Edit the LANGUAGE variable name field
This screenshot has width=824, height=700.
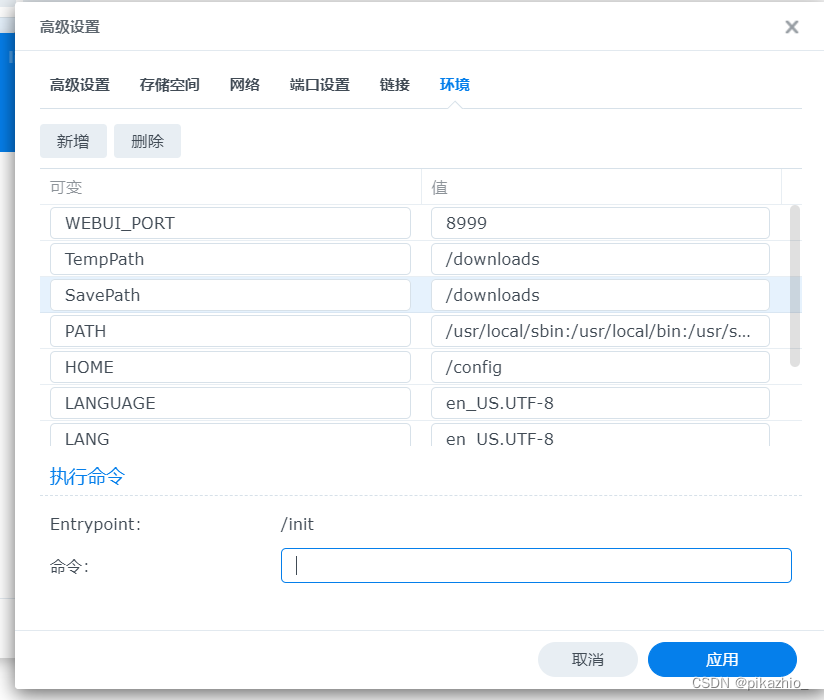tap(230, 403)
